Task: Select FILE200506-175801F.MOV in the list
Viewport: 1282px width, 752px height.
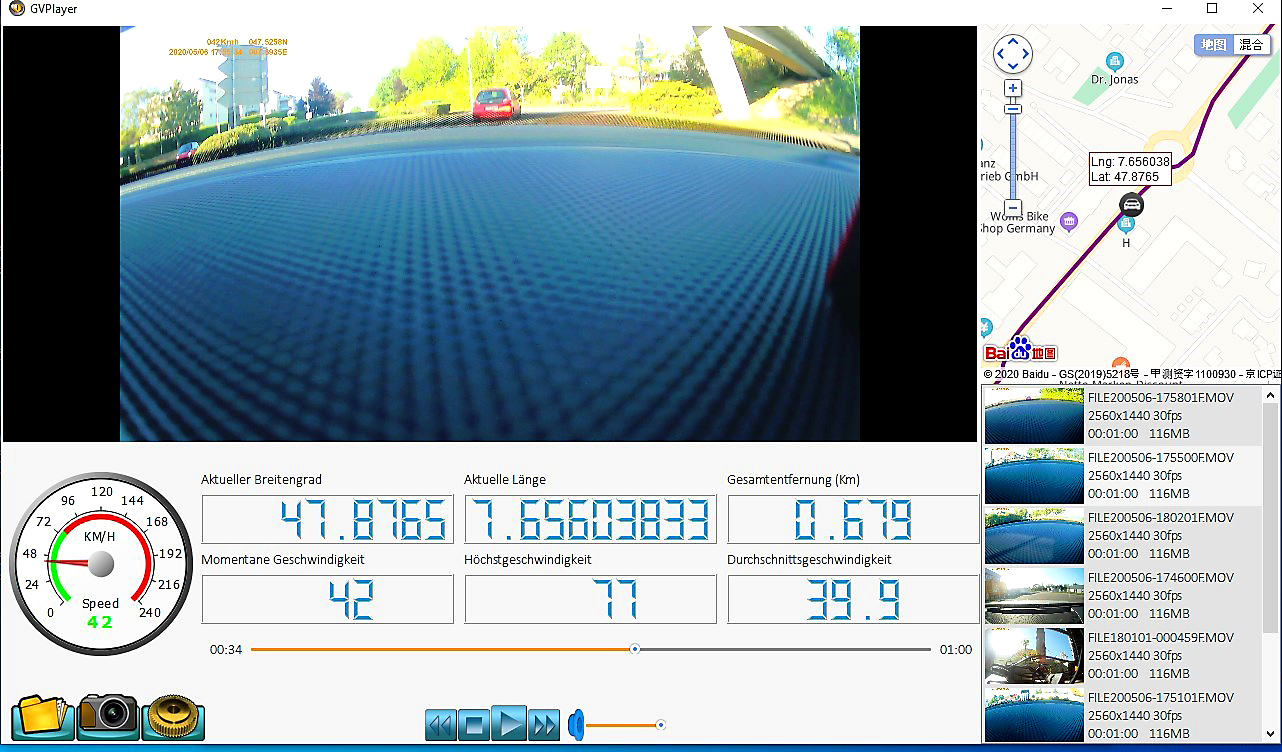Action: point(1130,416)
